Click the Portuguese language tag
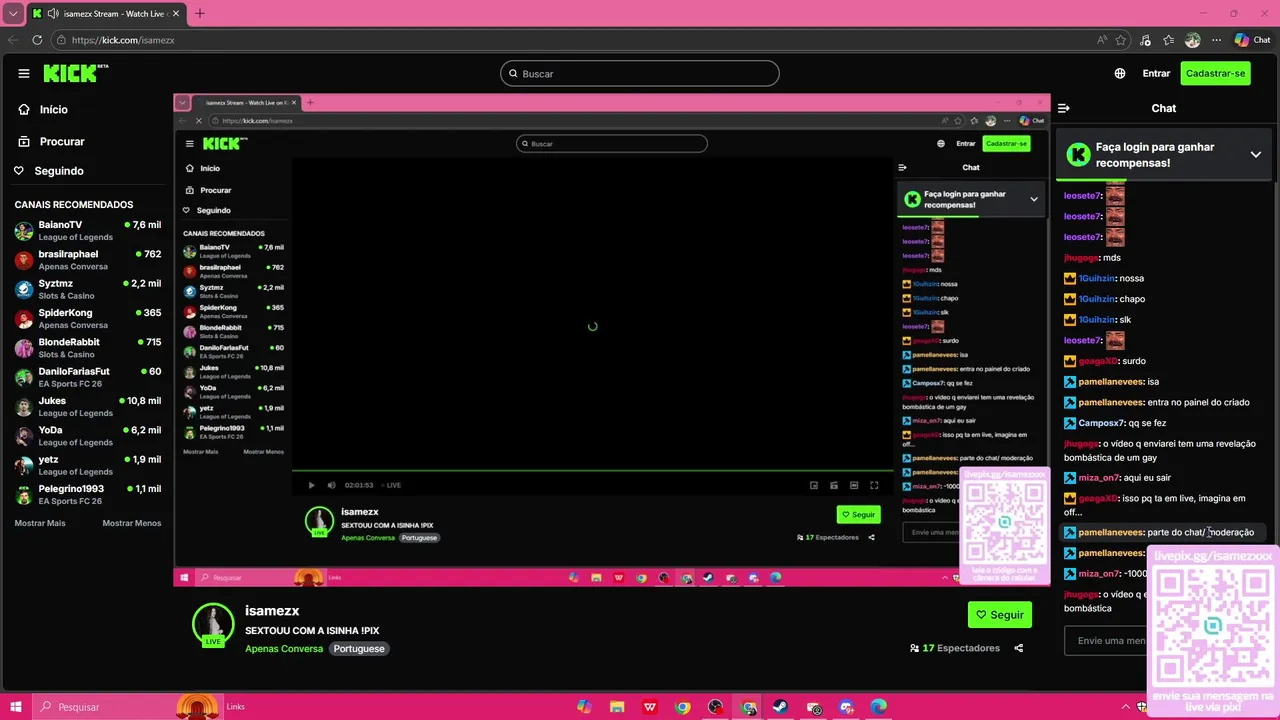 pos(359,648)
